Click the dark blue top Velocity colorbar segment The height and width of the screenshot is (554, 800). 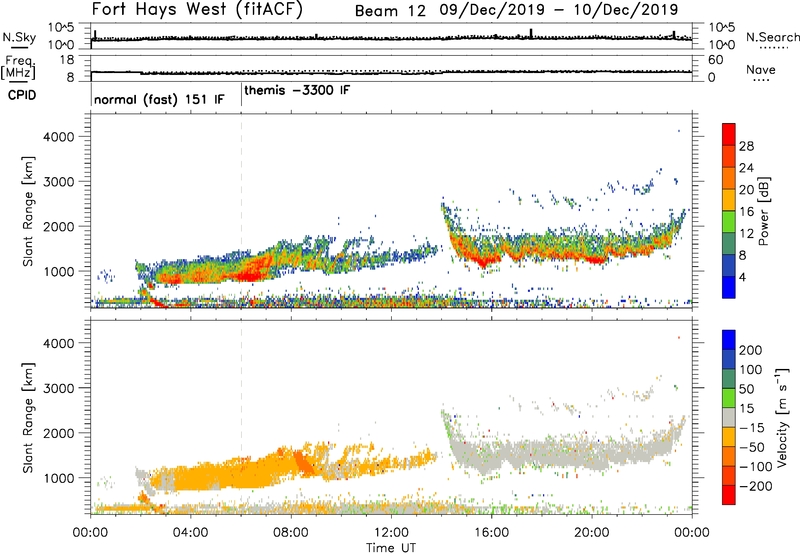pyautogui.click(x=729, y=340)
